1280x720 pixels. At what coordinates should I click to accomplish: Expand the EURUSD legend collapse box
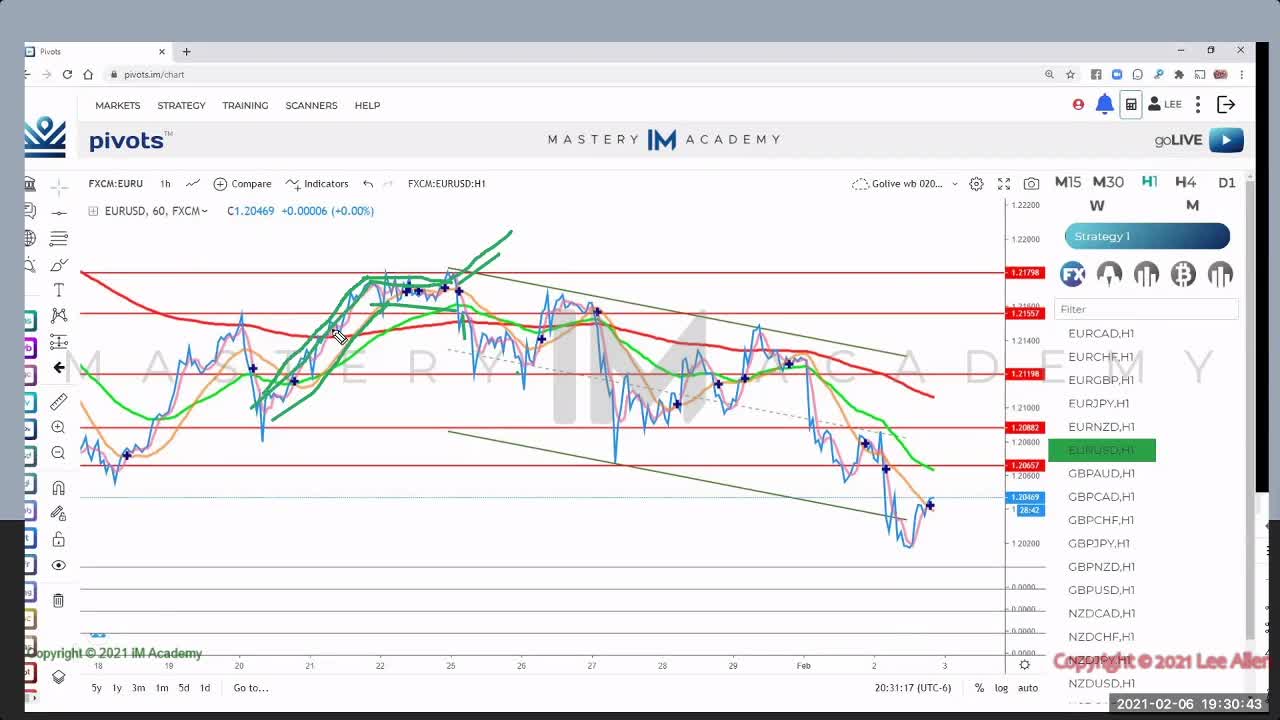(x=94, y=211)
